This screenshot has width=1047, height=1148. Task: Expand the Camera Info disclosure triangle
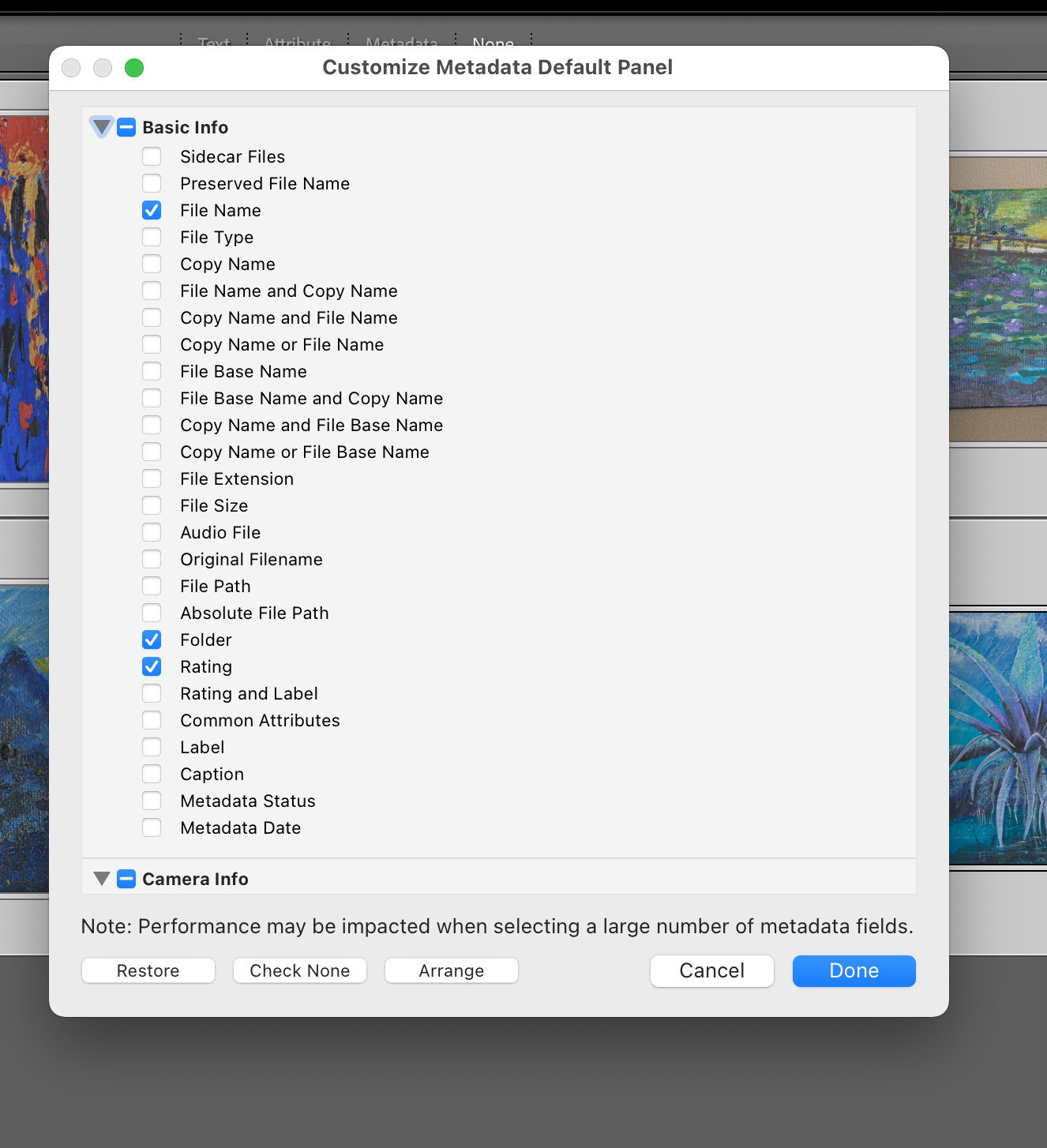(101, 878)
